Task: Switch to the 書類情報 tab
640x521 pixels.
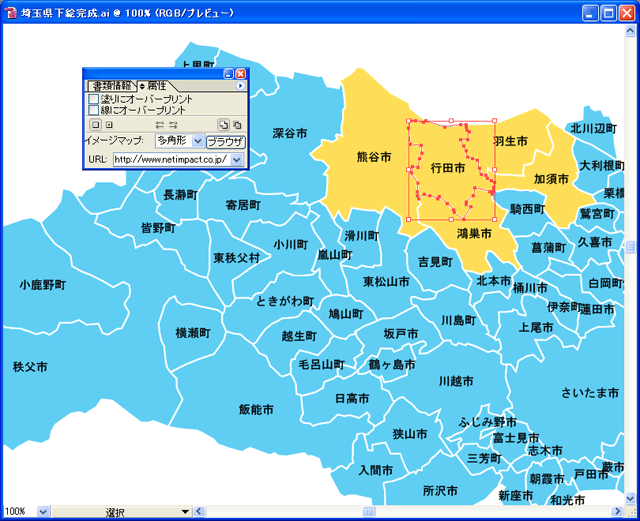Action: click(x=111, y=86)
